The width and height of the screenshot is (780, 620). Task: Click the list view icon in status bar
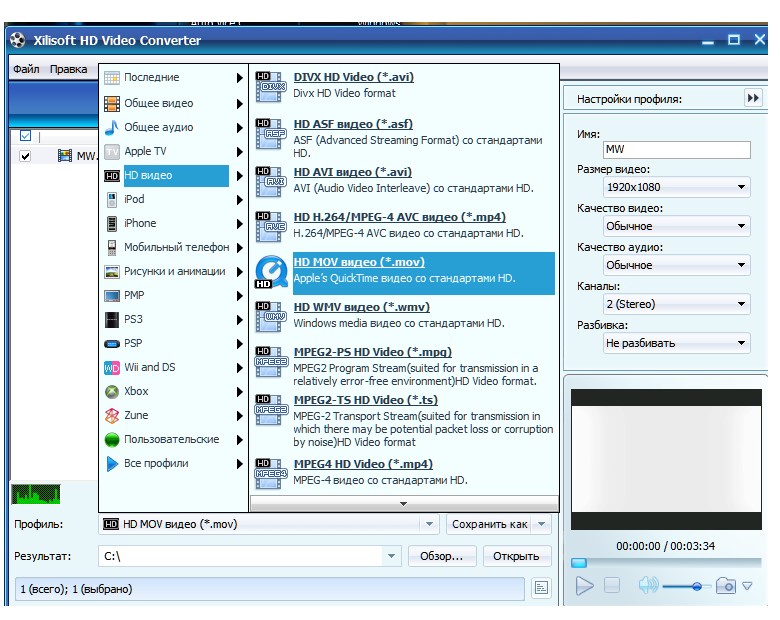click(541, 589)
